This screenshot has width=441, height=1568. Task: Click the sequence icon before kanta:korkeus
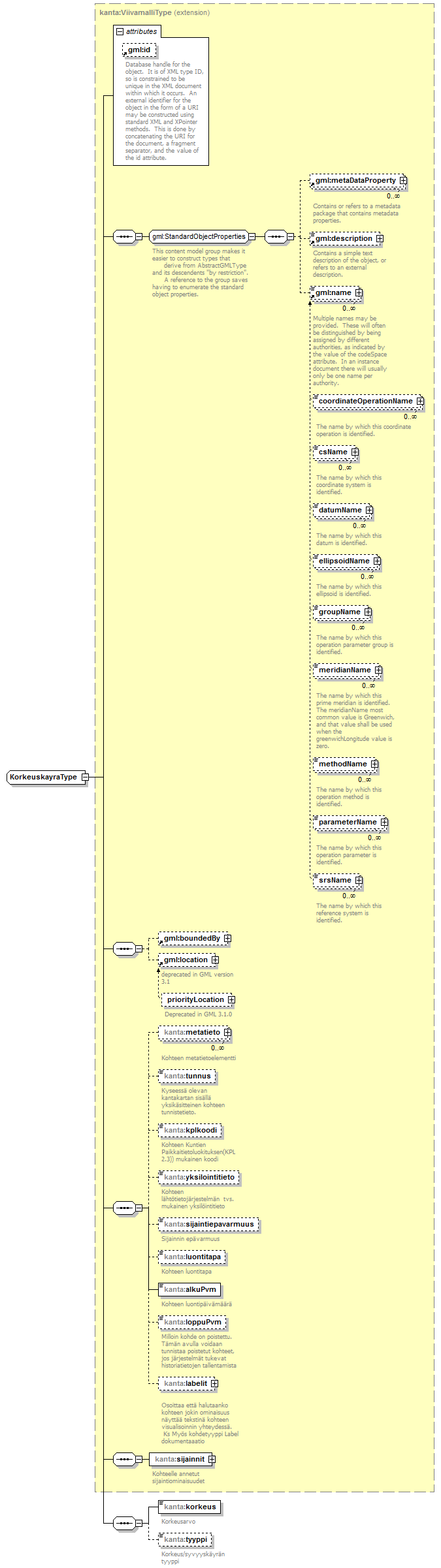pos(124,1523)
